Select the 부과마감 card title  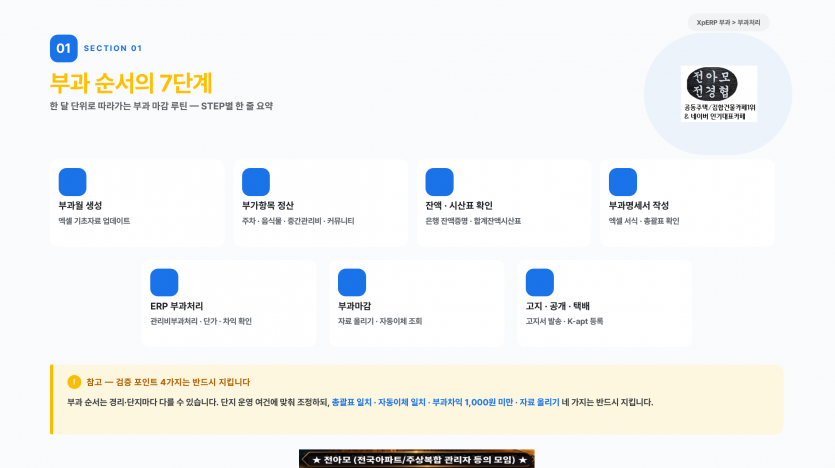354,306
